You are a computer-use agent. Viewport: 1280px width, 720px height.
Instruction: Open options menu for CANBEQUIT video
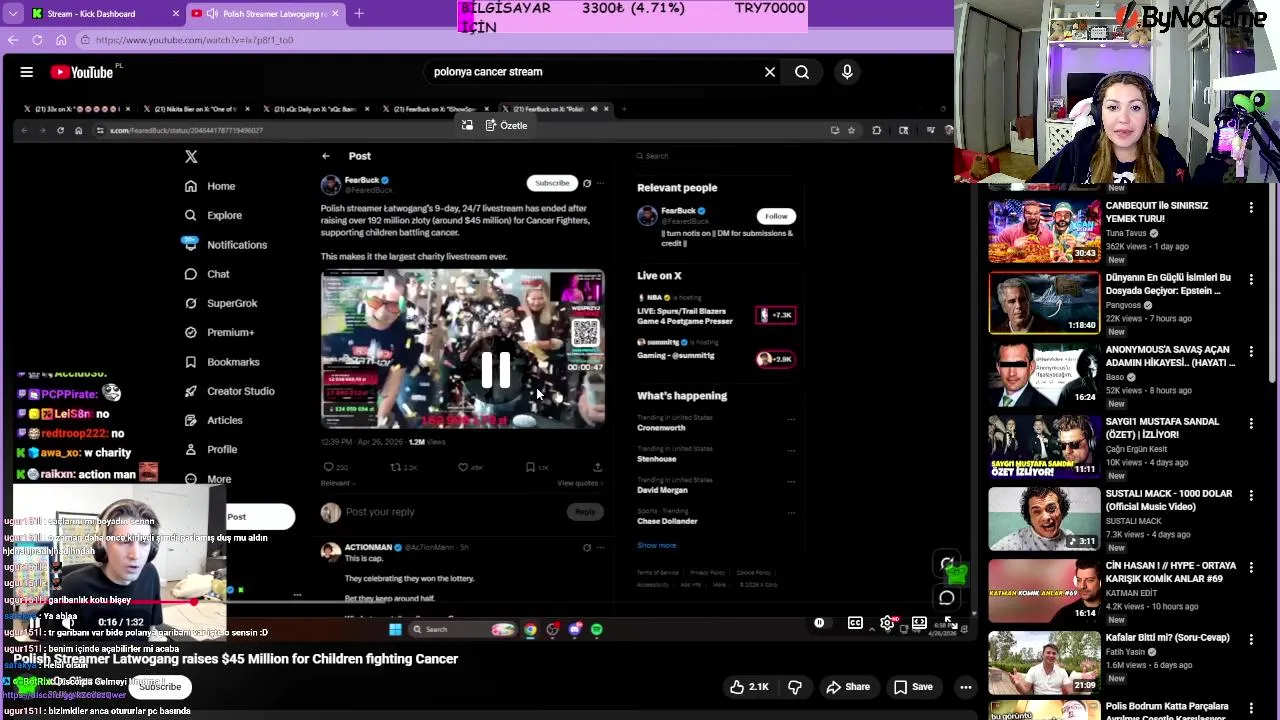[x=1251, y=208]
